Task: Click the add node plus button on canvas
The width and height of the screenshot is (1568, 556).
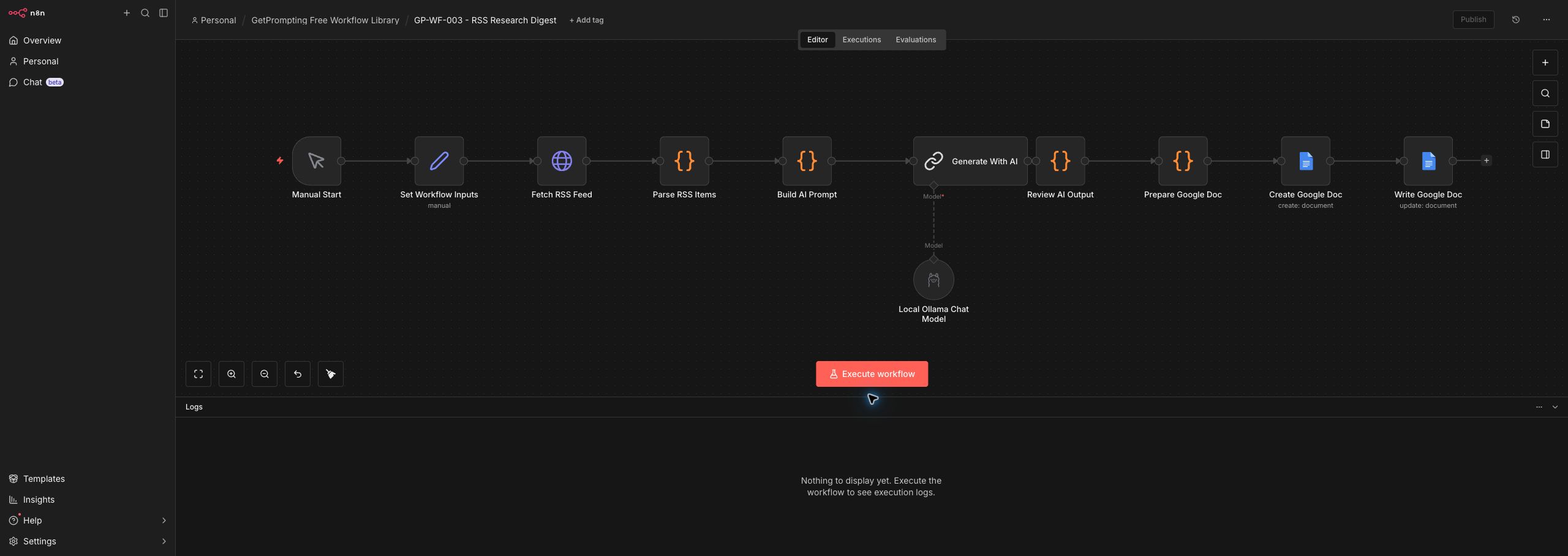Action: tap(1545, 63)
